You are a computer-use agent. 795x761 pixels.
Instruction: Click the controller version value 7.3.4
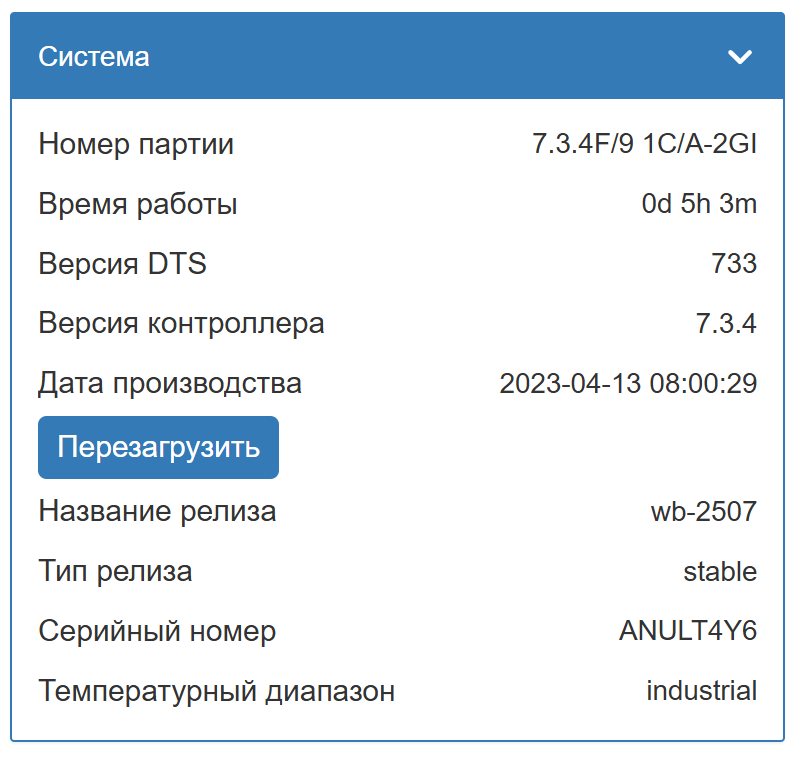726,324
